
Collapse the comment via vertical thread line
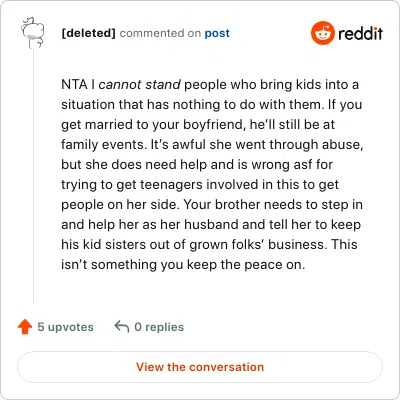(x=33, y=176)
